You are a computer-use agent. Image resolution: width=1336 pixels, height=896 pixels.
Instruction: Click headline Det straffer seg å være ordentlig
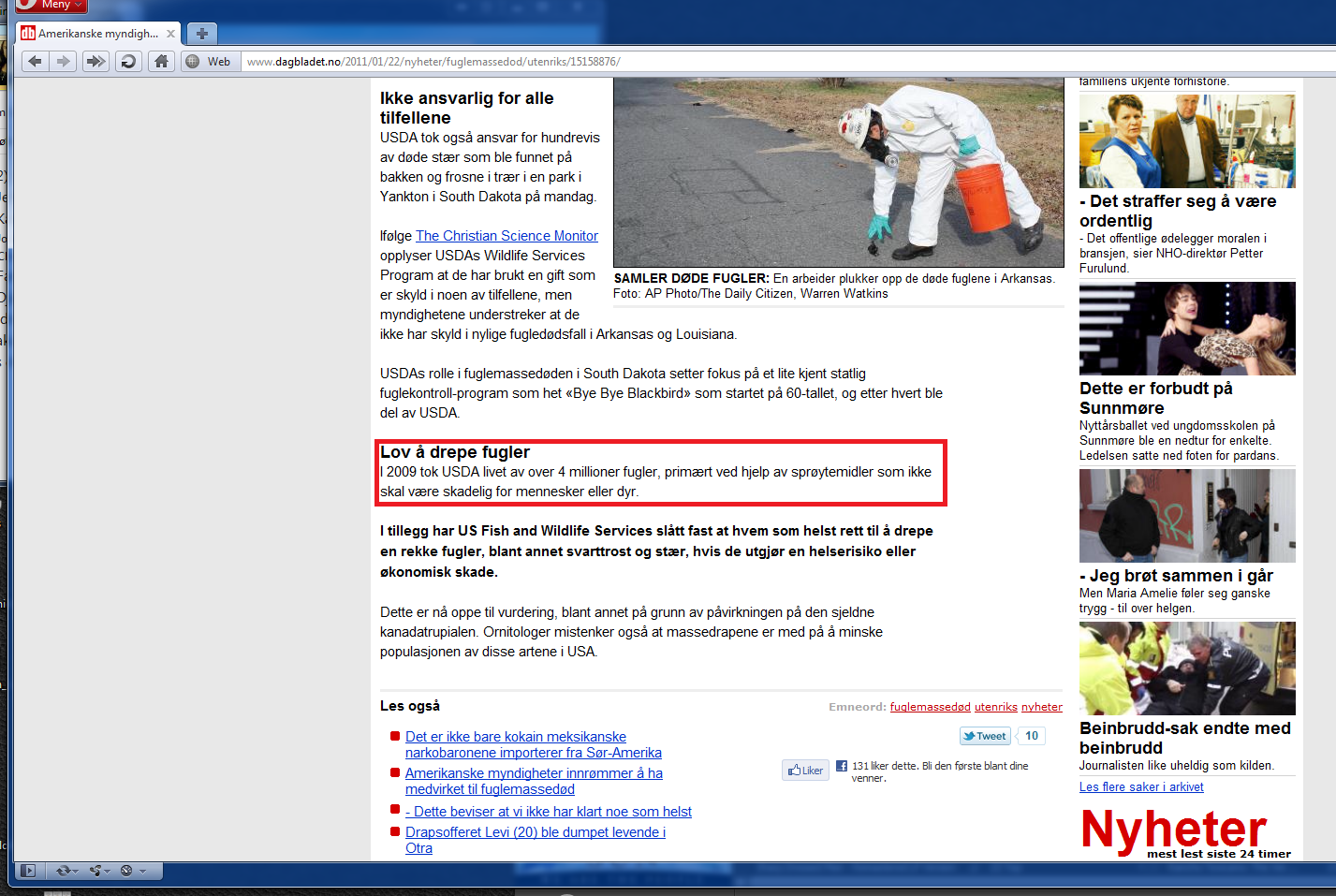click(x=1178, y=211)
